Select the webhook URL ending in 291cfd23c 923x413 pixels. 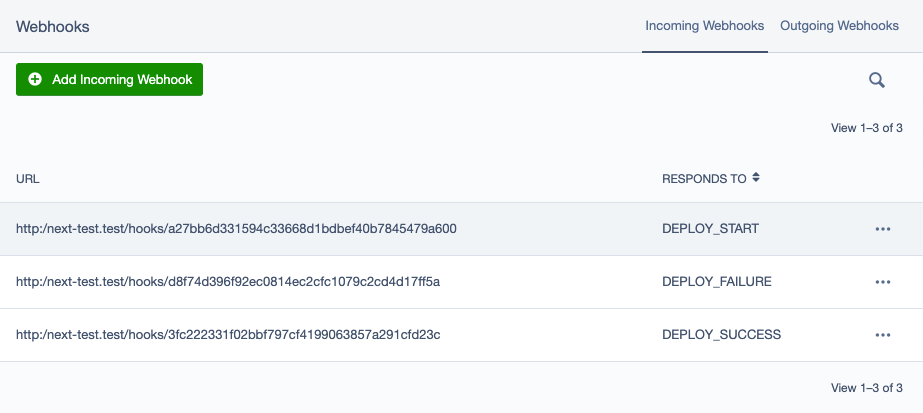pyautogui.click(x=228, y=335)
